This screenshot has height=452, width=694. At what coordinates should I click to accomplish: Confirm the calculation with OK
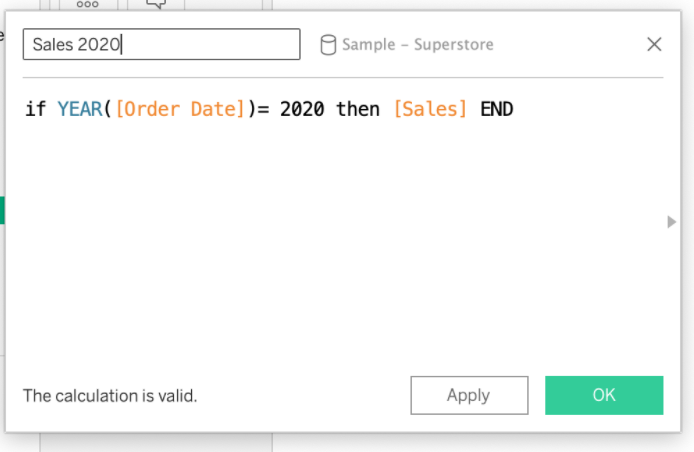pyautogui.click(x=603, y=395)
